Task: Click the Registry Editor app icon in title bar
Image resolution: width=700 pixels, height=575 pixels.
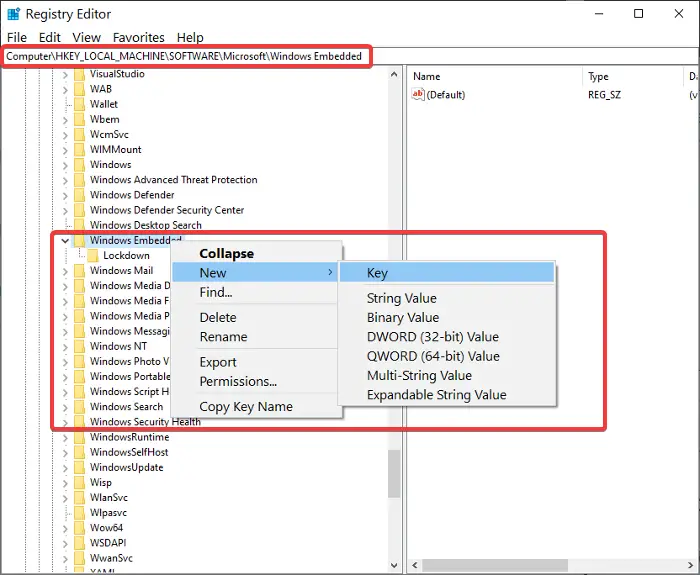Action: [14, 14]
